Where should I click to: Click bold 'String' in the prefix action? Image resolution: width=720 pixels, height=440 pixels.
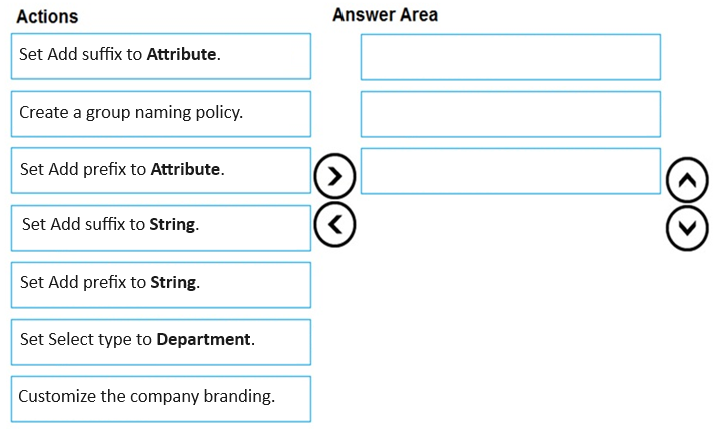coord(173,283)
